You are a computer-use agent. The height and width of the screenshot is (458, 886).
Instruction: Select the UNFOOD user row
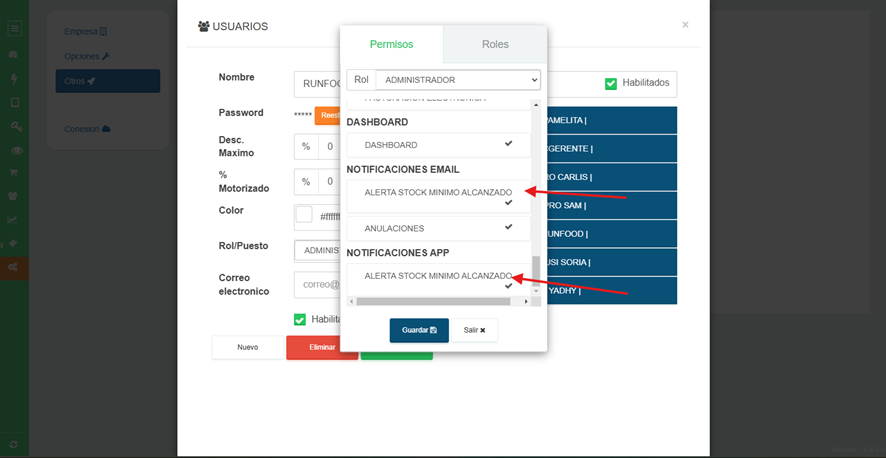coord(612,234)
